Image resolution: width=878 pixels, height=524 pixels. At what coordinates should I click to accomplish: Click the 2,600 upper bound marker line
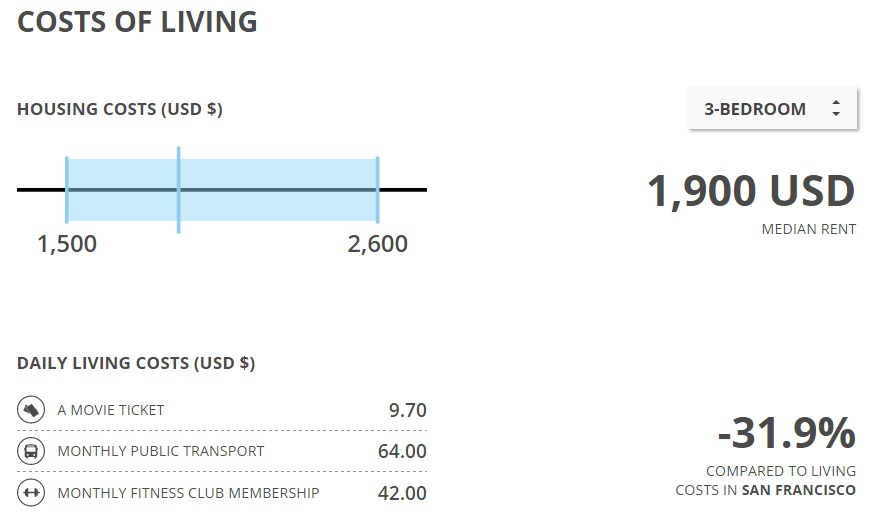(x=378, y=190)
